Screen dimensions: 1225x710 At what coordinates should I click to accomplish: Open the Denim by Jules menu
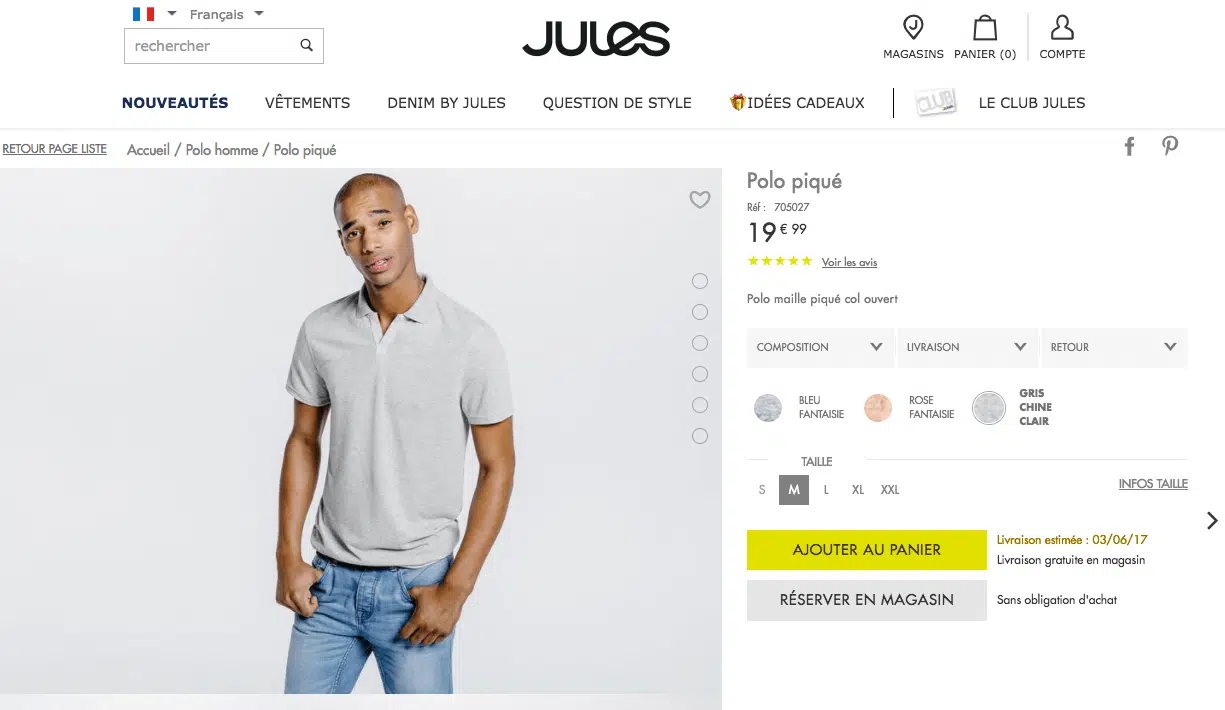[x=446, y=102]
